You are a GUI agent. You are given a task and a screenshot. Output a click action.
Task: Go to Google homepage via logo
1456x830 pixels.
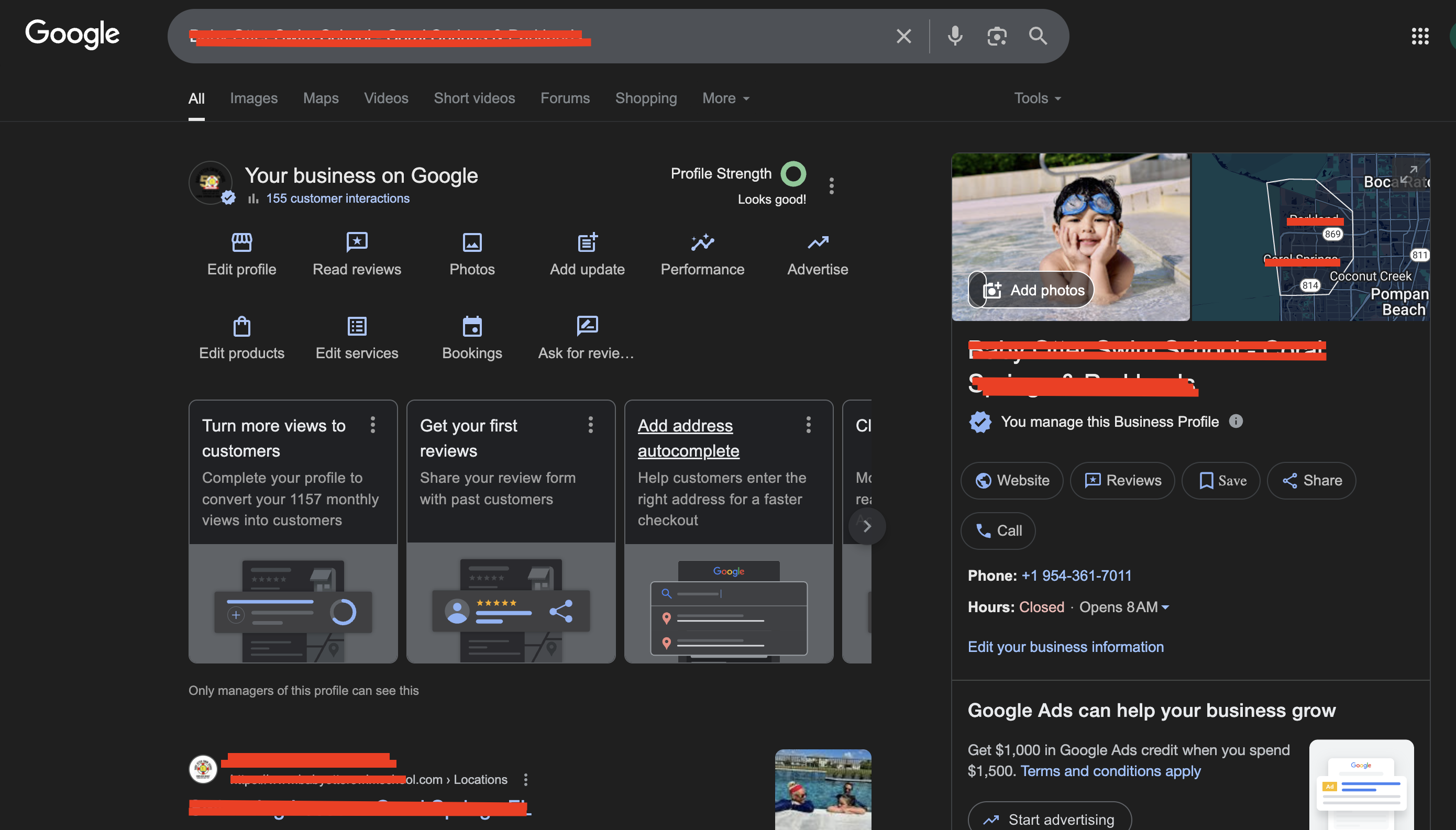point(72,34)
